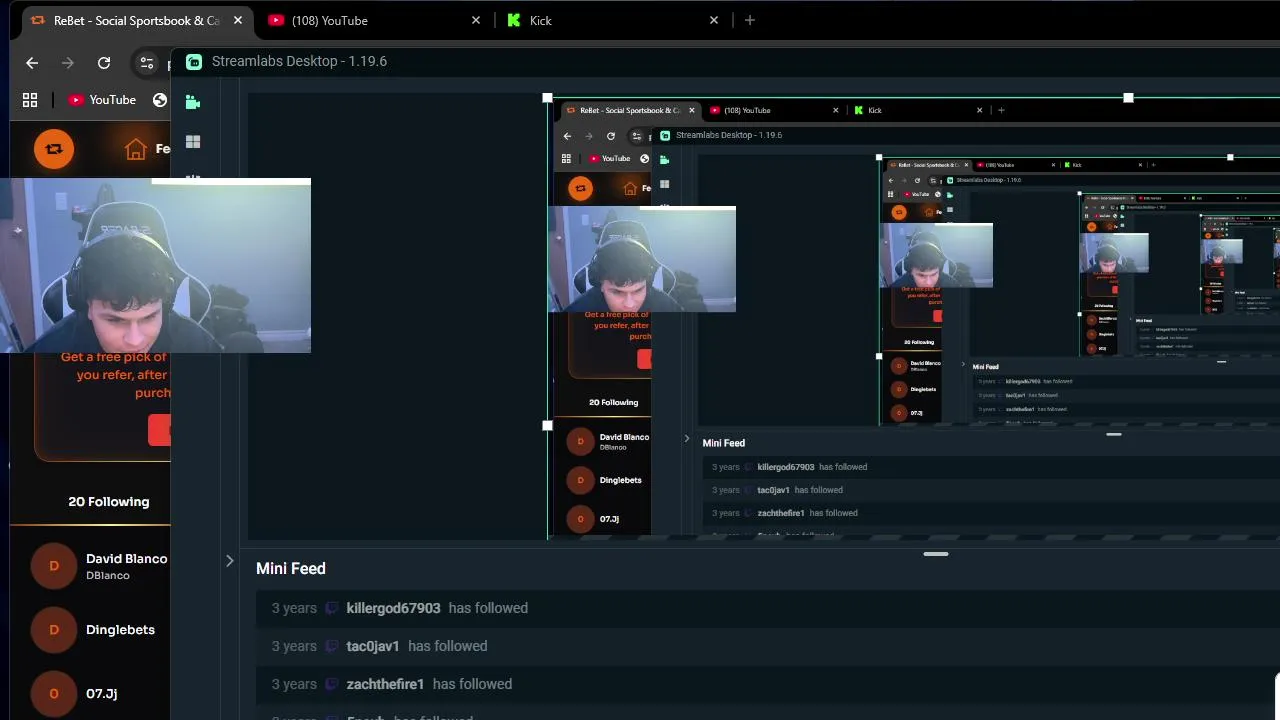Open the Streamlabs Editor camera icon
1280x720 pixels.
[x=193, y=102]
